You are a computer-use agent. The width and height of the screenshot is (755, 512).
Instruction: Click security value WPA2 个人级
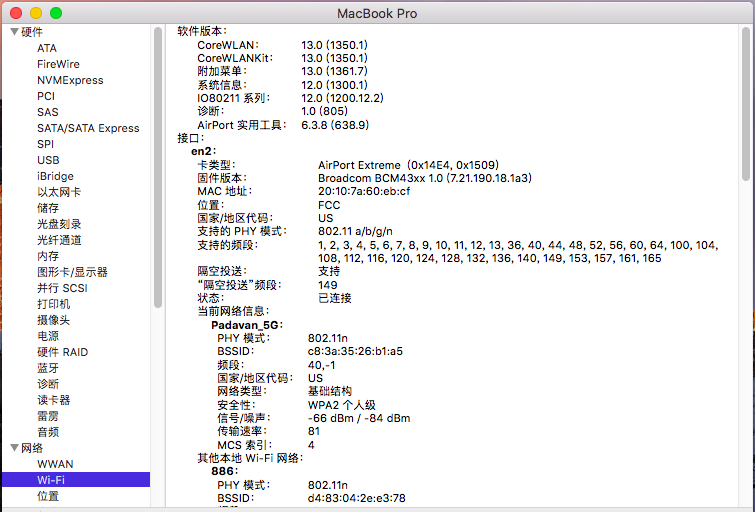coord(342,405)
